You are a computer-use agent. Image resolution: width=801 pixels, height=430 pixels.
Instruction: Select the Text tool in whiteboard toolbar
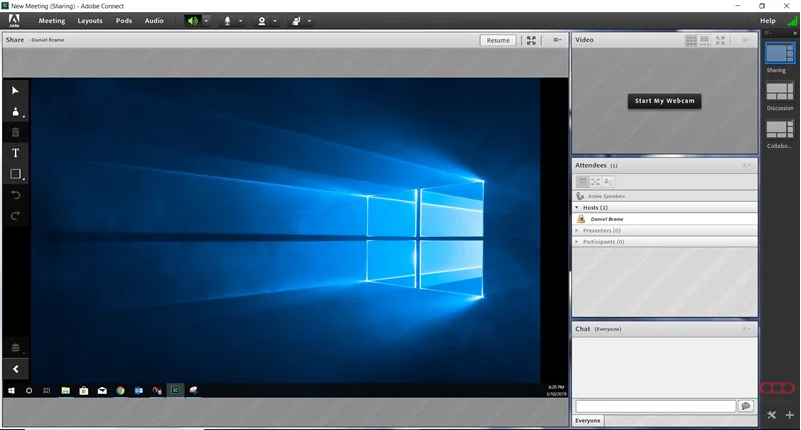(16, 153)
